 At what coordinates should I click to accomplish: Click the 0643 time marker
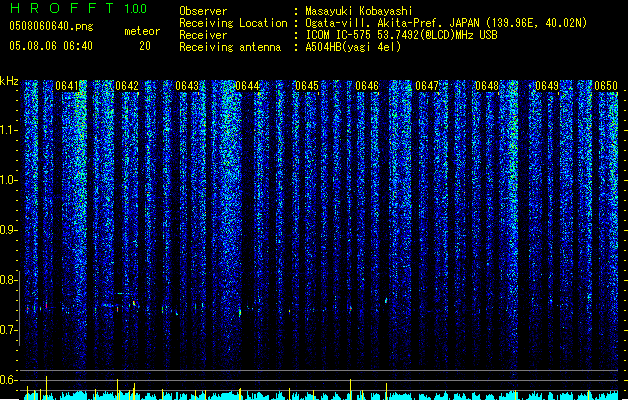pos(187,86)
